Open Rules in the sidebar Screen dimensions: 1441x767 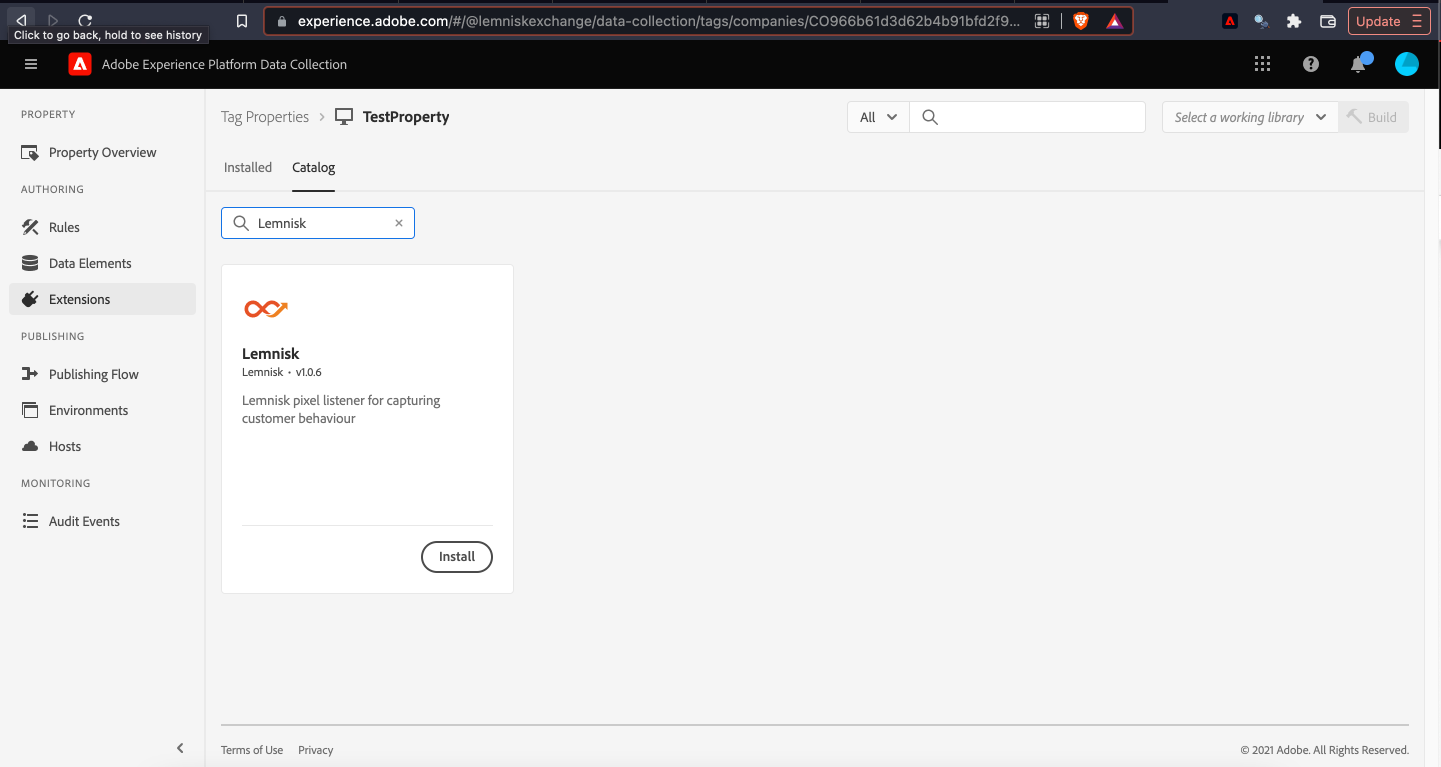[x=102, y=227]
